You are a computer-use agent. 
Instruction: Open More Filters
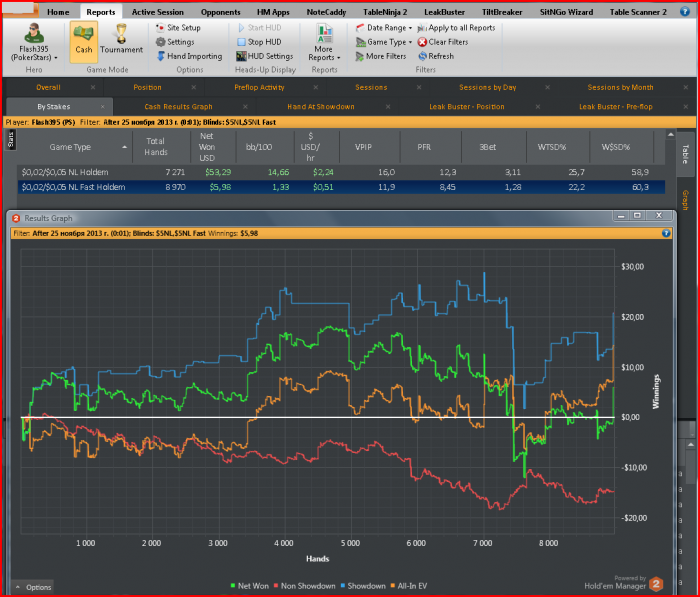(x=381, y=56)
